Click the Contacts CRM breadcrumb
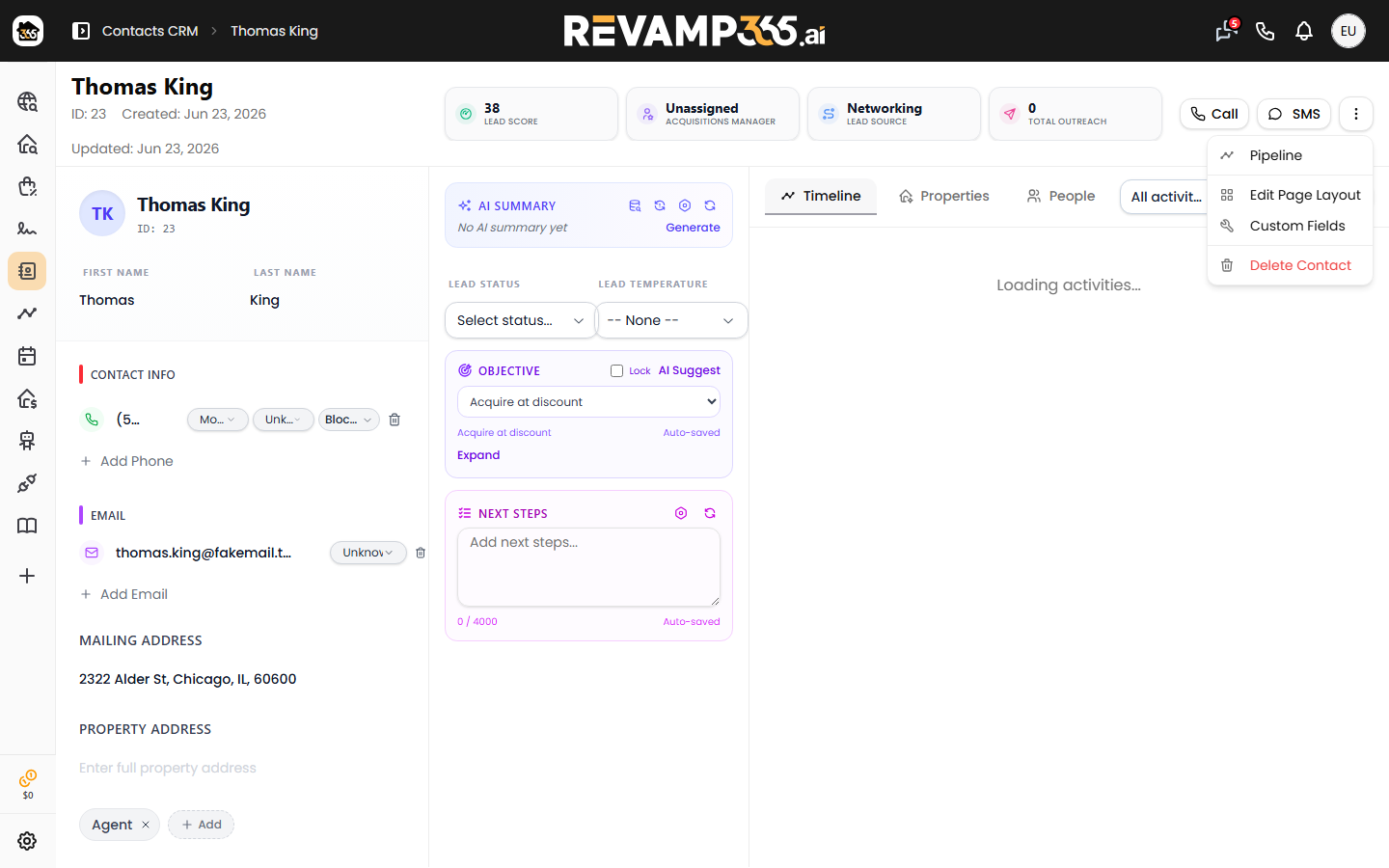Image resolution: width=1389 pixels, height=868 pixels. click(x=150, y=31)
